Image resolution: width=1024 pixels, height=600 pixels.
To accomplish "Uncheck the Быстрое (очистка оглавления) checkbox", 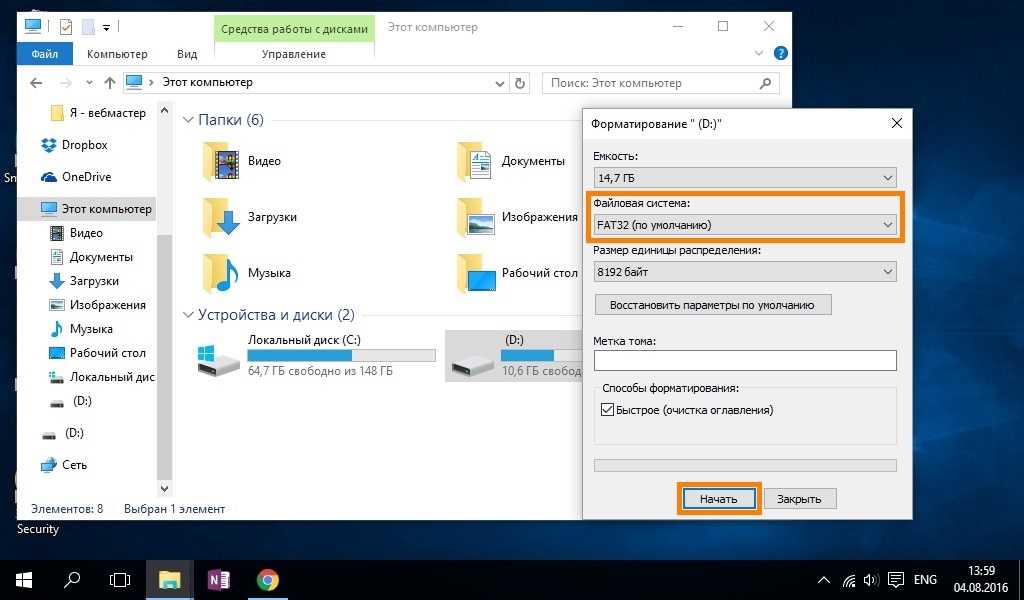I will pyautogui.click(x=607, y=410).
